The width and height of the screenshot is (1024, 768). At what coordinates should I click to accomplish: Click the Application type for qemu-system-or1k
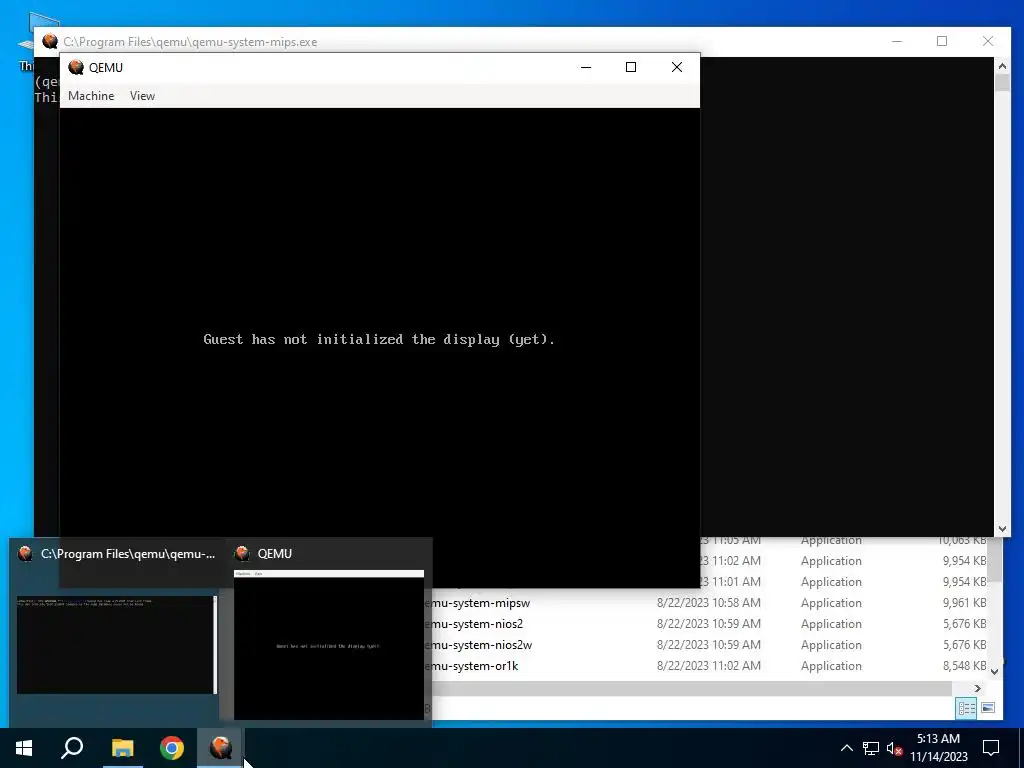pyautogui.click(x=831, y=665)
